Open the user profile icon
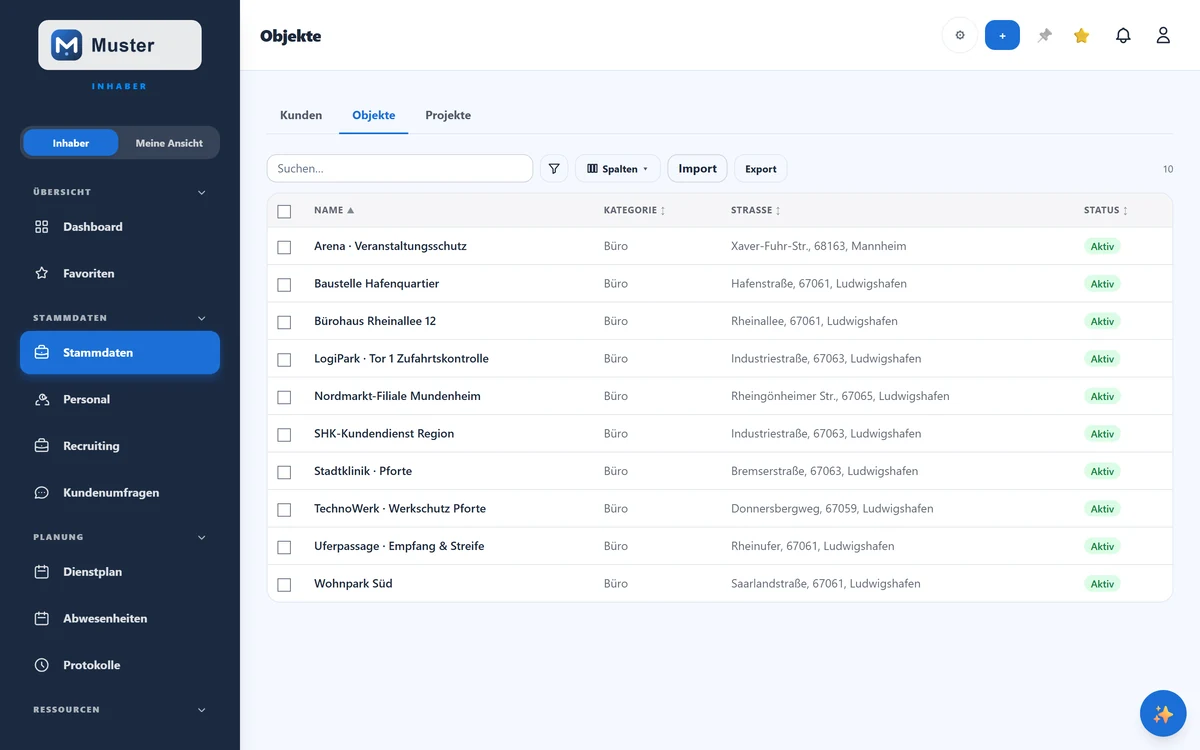Screen dimensions: 1200x750 coord(1163,36)
